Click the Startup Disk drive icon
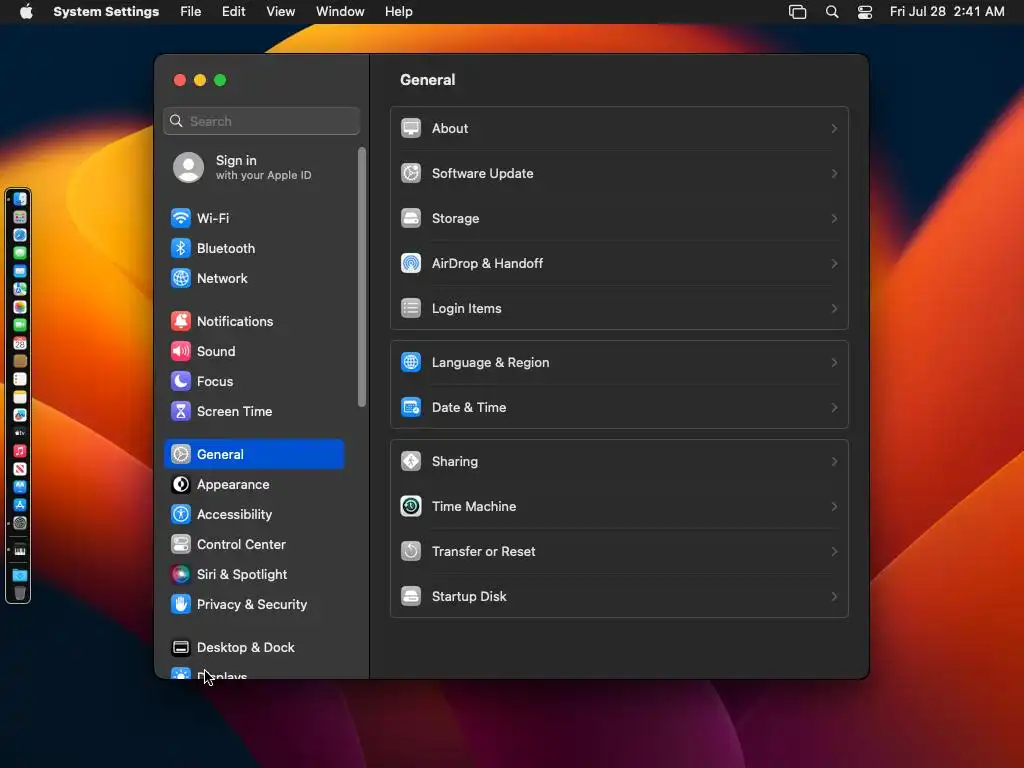Viewport: 1024px width, 768px height. pyautogui.click(x=411, y=596)
